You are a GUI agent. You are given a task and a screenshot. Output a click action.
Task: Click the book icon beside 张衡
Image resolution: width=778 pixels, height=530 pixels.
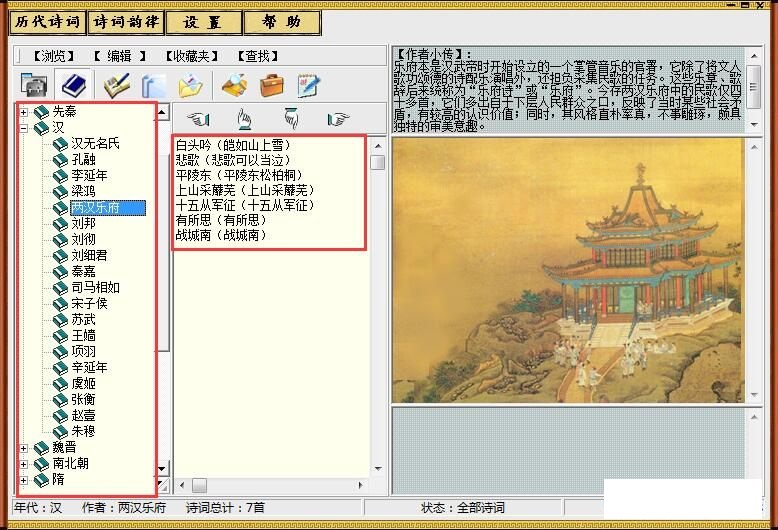(61, 400)
